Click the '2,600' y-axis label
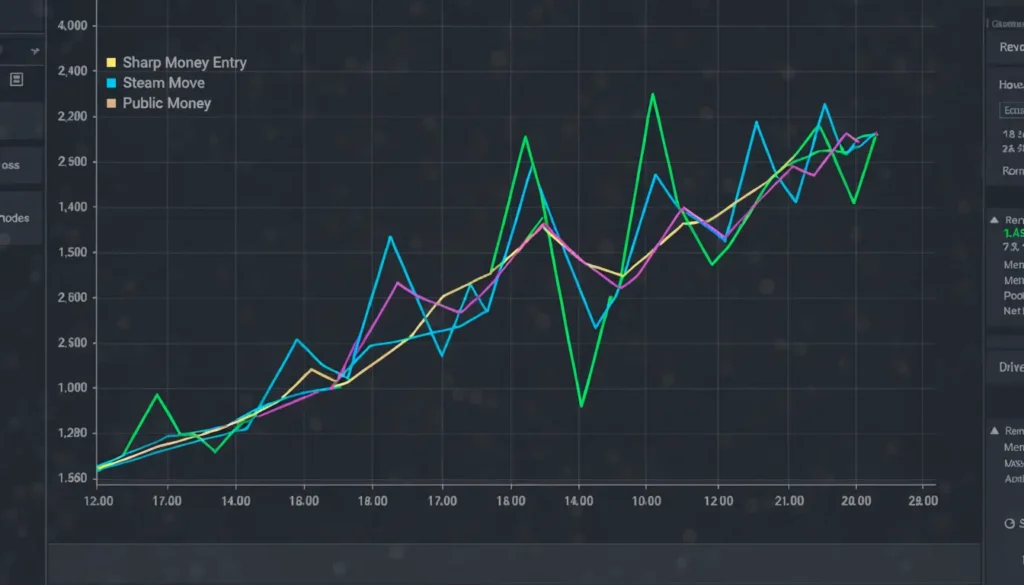1024x585 pixels. 72,298
